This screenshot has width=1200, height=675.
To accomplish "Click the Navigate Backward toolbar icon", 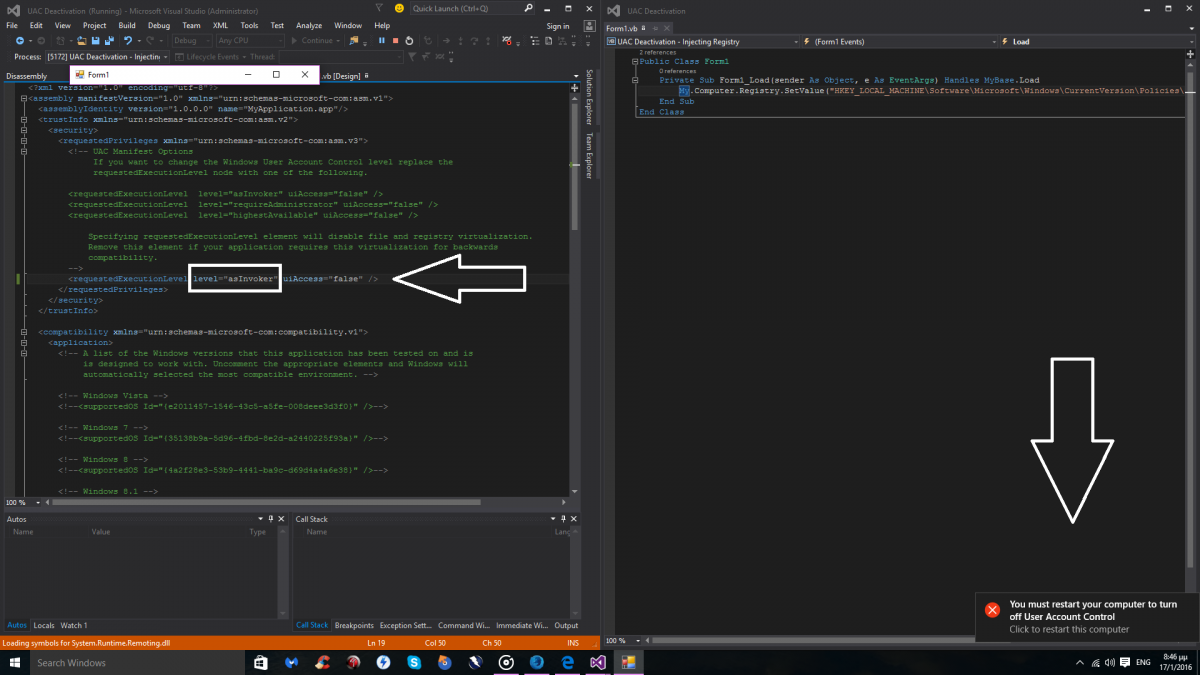I will point(20,41).
